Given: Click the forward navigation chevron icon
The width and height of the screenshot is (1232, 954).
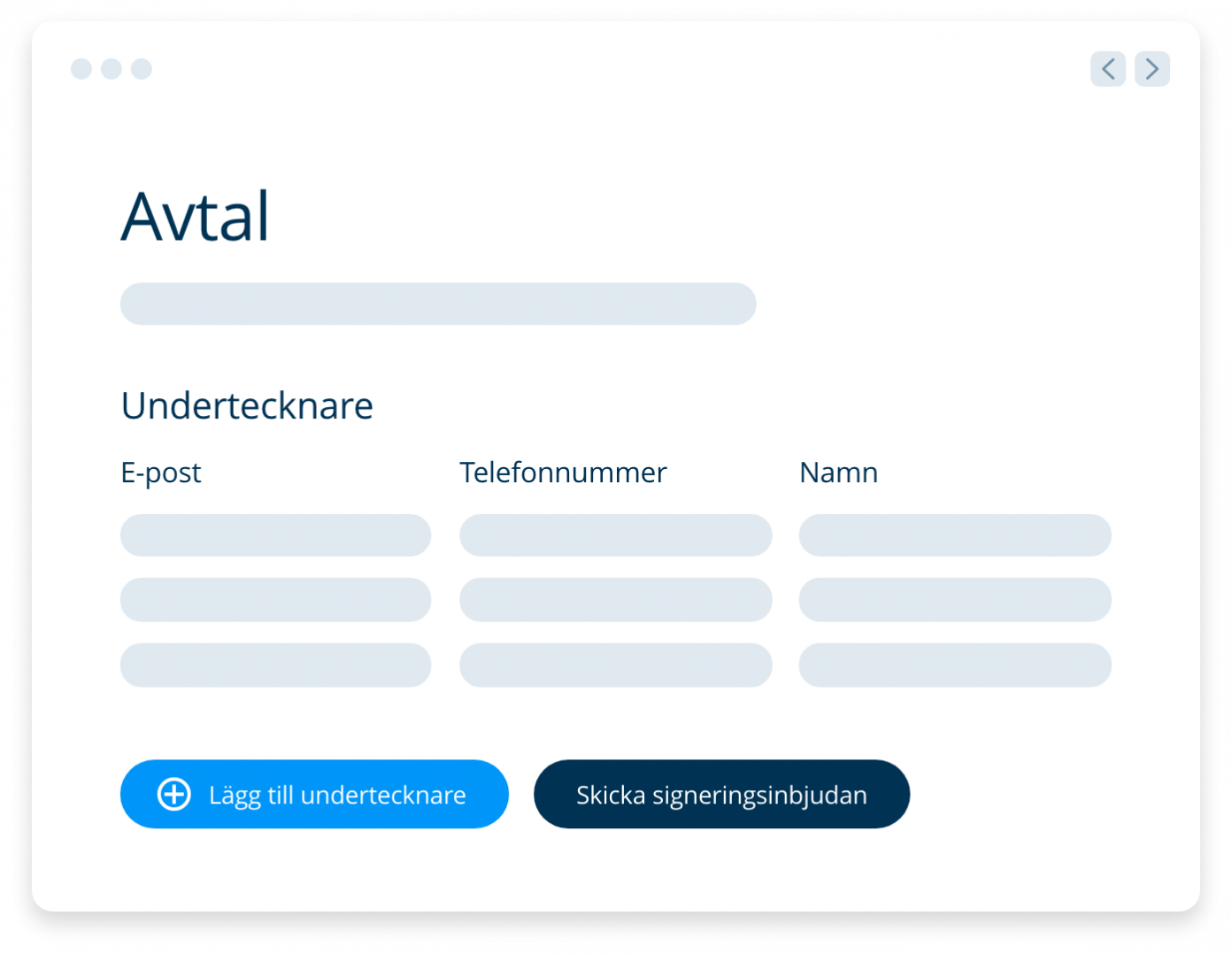Looking at the screenshot, I should 1152,69.
